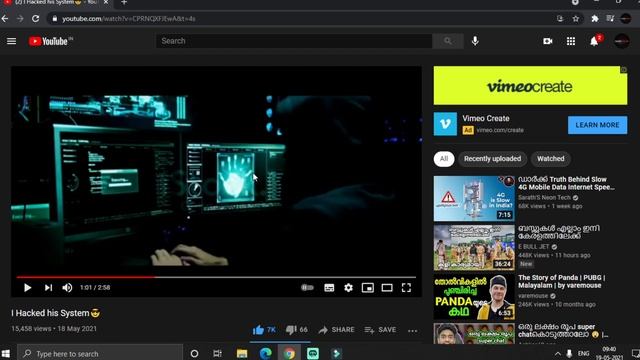Viewport: 640px width, 360px height.
Task: Click the SAVE to playlist button
Action: pyautogui.click(x=380, y=330)
